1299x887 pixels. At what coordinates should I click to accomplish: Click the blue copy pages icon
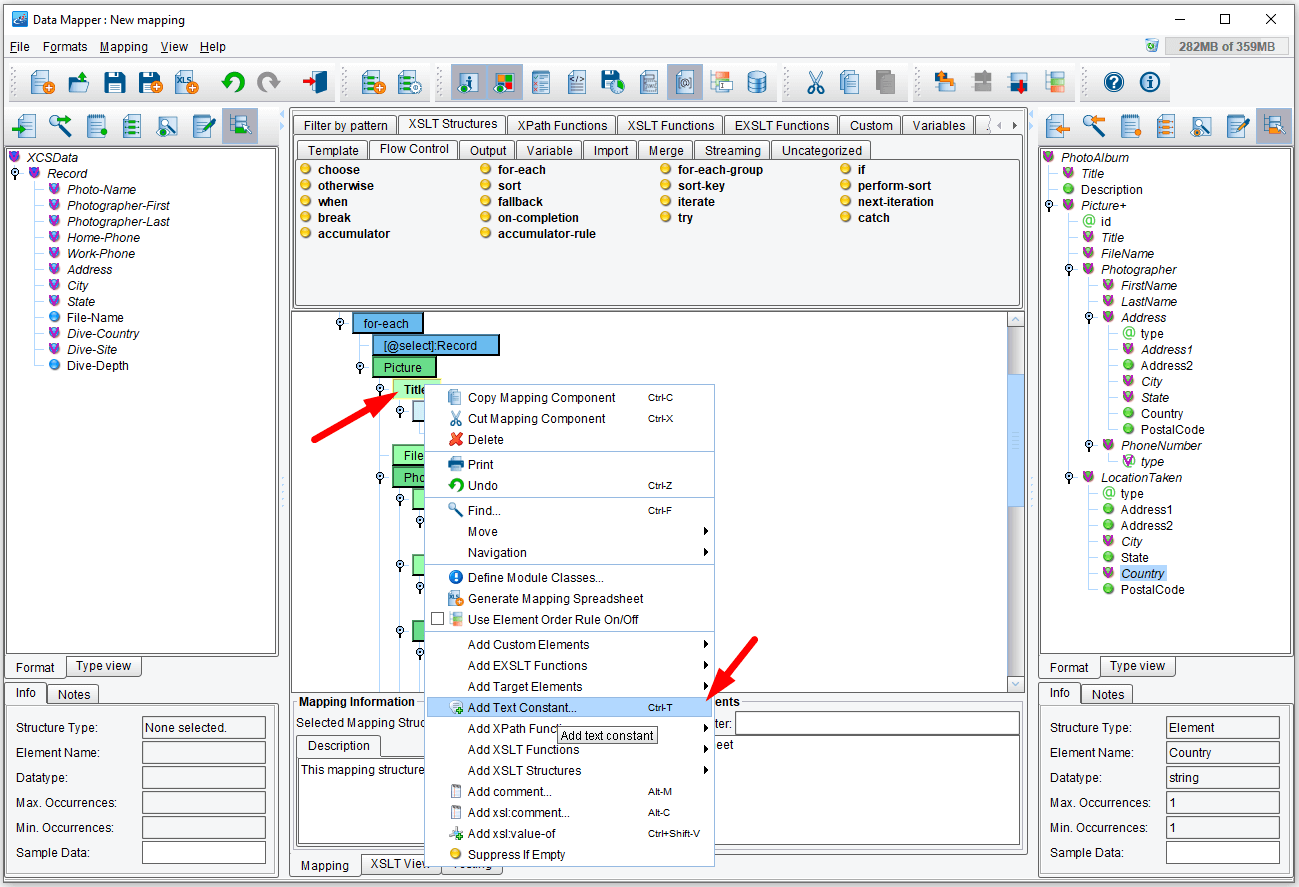[850, 82]
